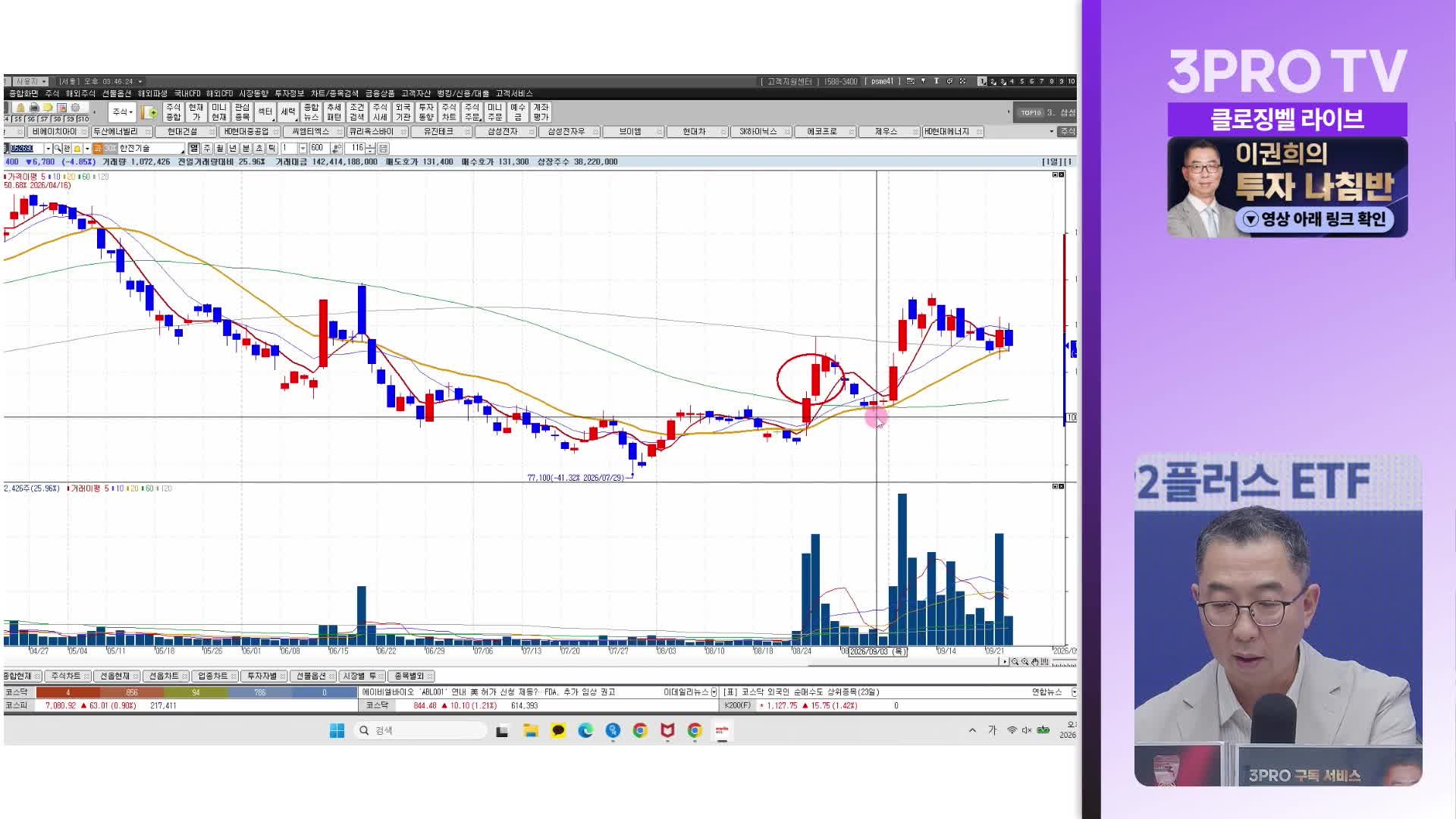Click the Windows taskbar search box
The image size is (1456, 819).
click(422, 730)
